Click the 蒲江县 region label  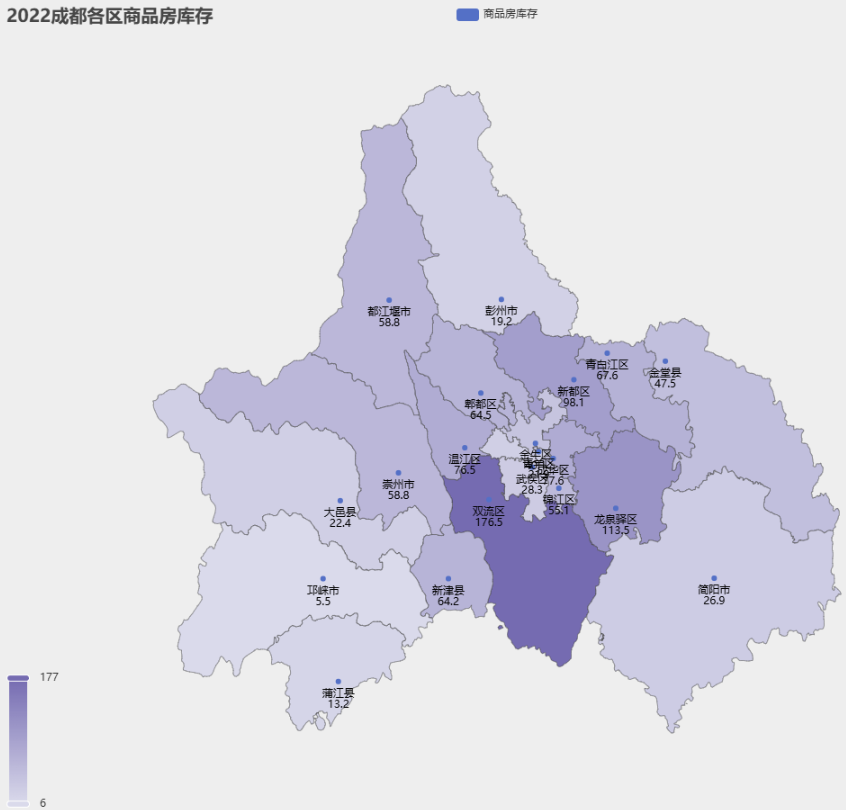click(338, 693)
